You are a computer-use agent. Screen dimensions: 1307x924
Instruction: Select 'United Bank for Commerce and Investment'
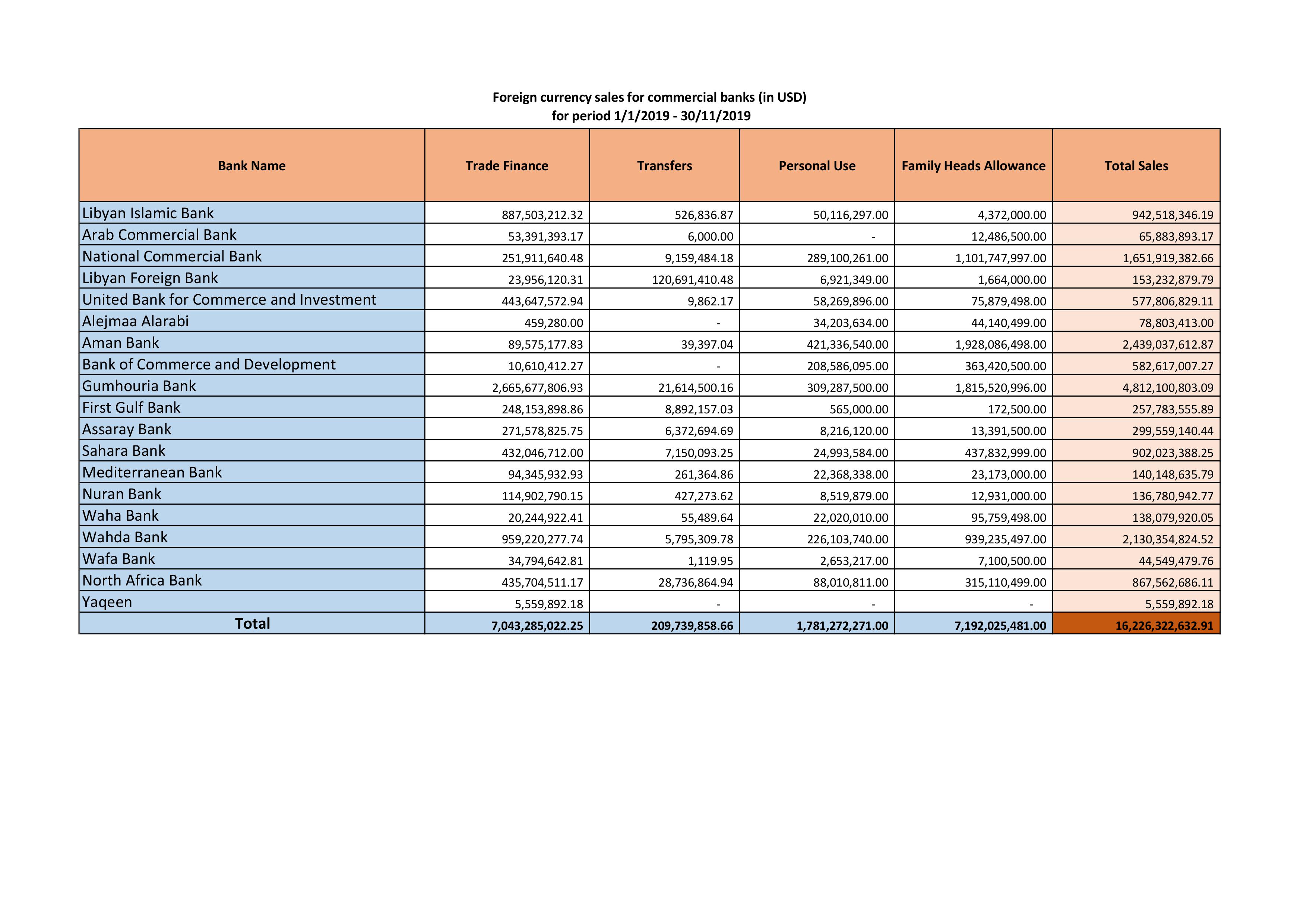pyautogui.click(x=251, y=299)
